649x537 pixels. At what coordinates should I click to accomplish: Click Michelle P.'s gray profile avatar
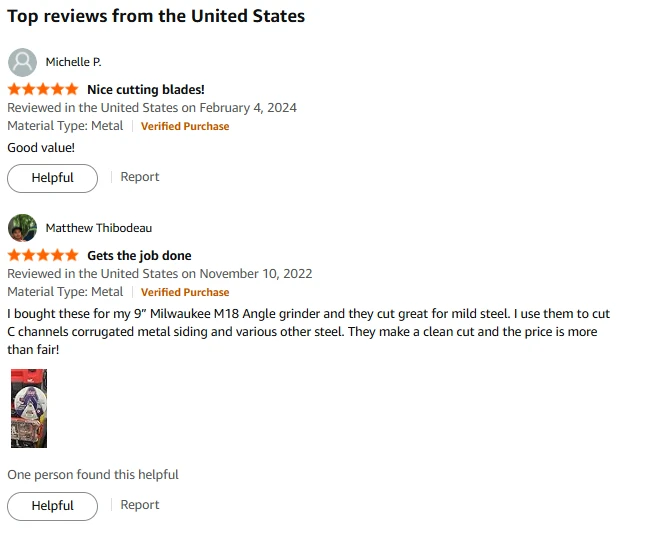22,63
